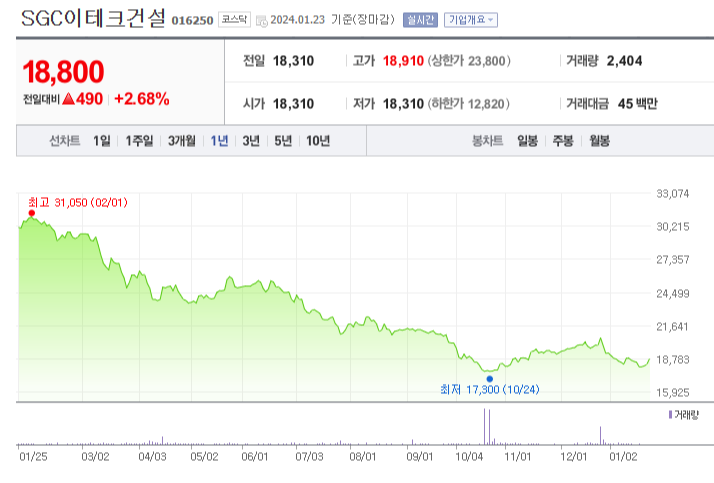The width and height of the screenshot is (714, 483).
Task: Click the blue 최저 marker dot
Action: coord(490,379)
